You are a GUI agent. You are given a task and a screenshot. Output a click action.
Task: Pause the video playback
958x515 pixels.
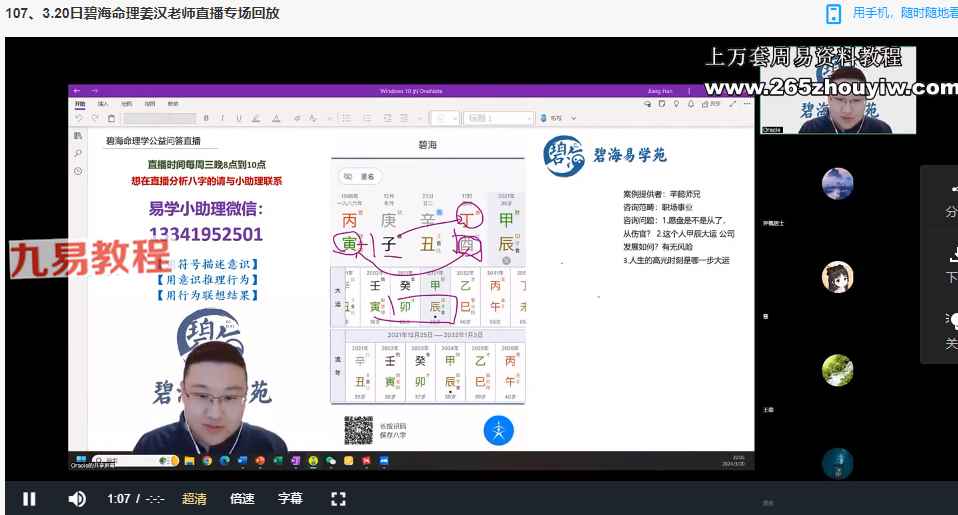[29, 498]
